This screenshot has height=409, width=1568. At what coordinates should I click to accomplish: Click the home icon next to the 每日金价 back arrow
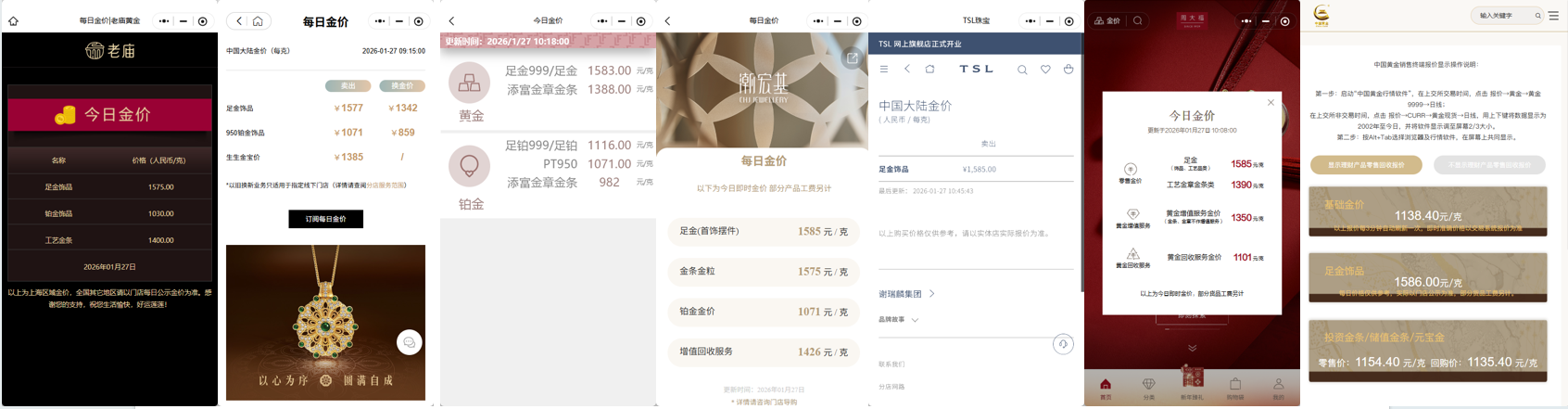click(258, 20)
